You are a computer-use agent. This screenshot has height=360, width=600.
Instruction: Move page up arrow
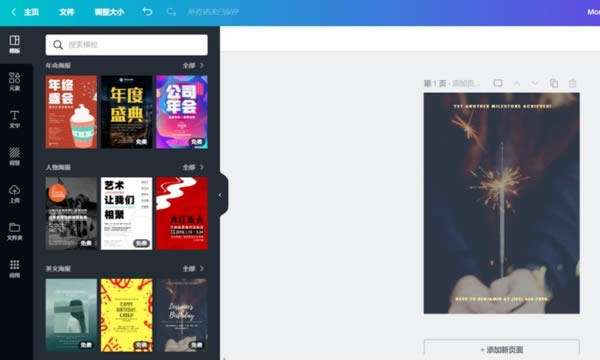tap(517, 83)
